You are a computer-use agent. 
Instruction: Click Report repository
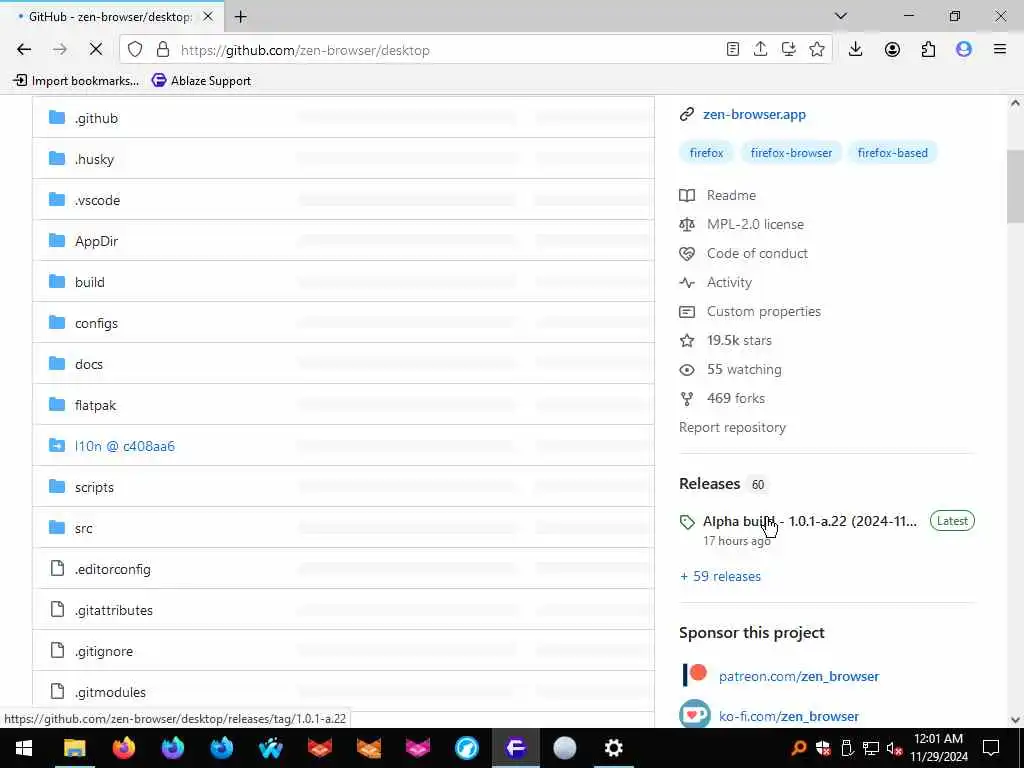[732, 428]
